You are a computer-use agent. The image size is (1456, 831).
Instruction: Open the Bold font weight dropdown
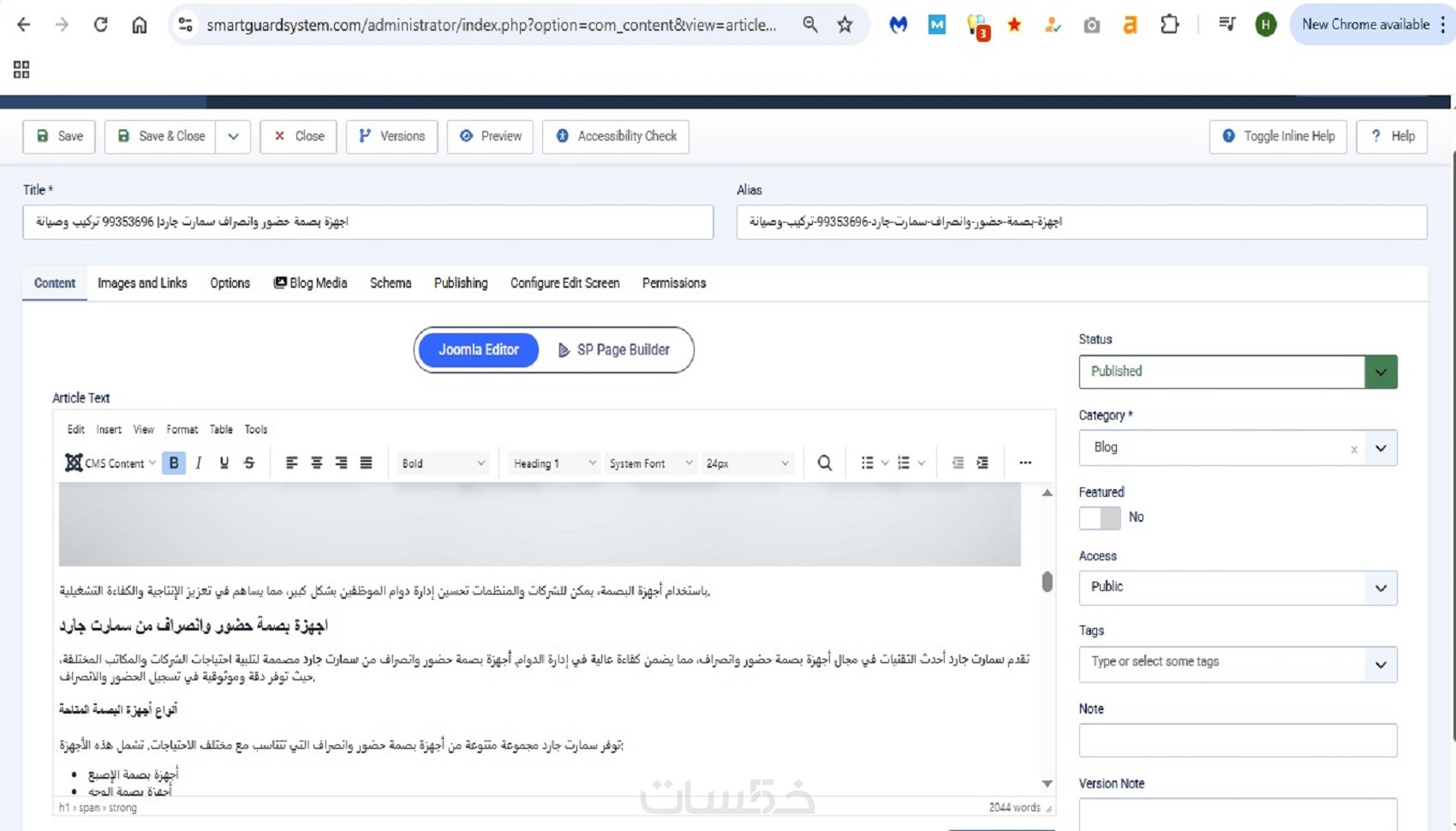pyautogui.click(x=443, y=463)
